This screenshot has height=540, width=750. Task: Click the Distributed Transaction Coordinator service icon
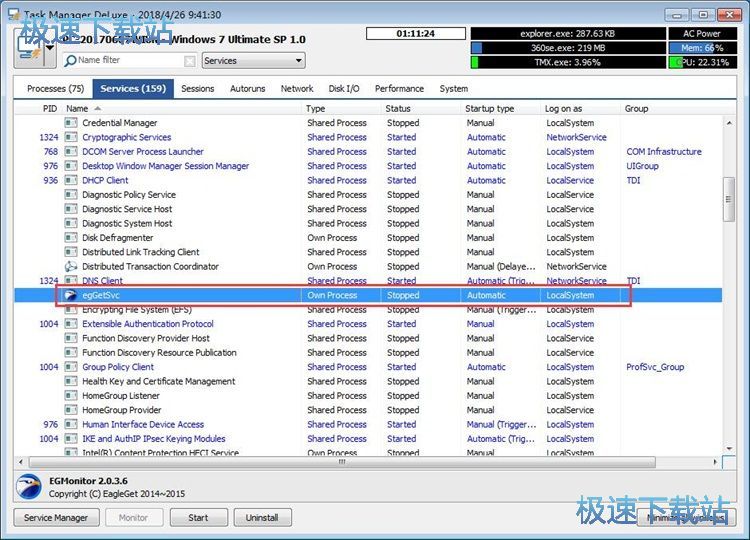[70, 267]
